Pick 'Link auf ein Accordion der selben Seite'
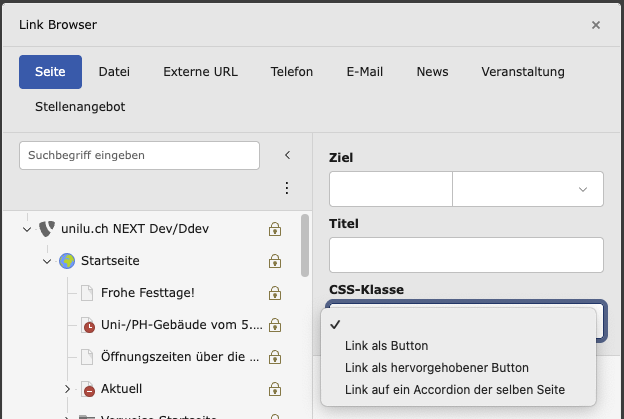Viewport: 624px width, 419px height. [454, 389]
